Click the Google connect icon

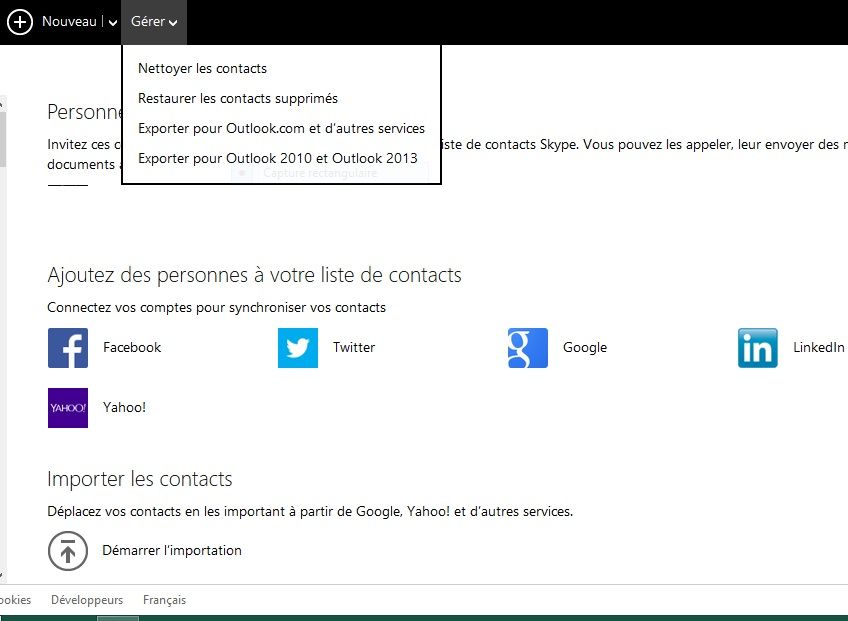527,347
